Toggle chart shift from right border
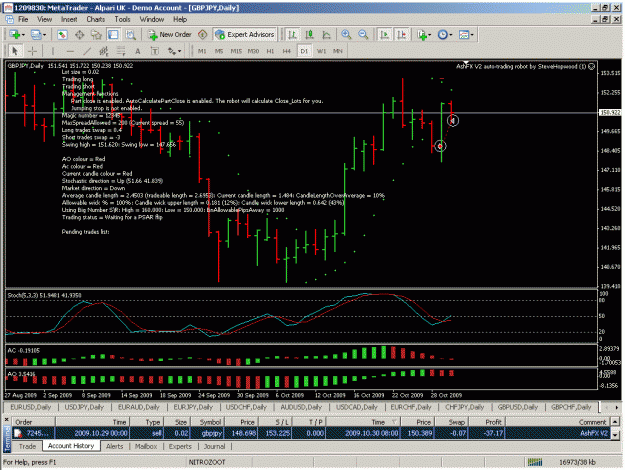 [402, 35]
